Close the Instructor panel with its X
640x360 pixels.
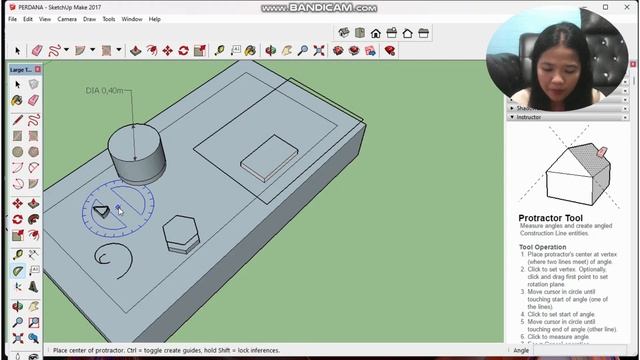point(625,117)
